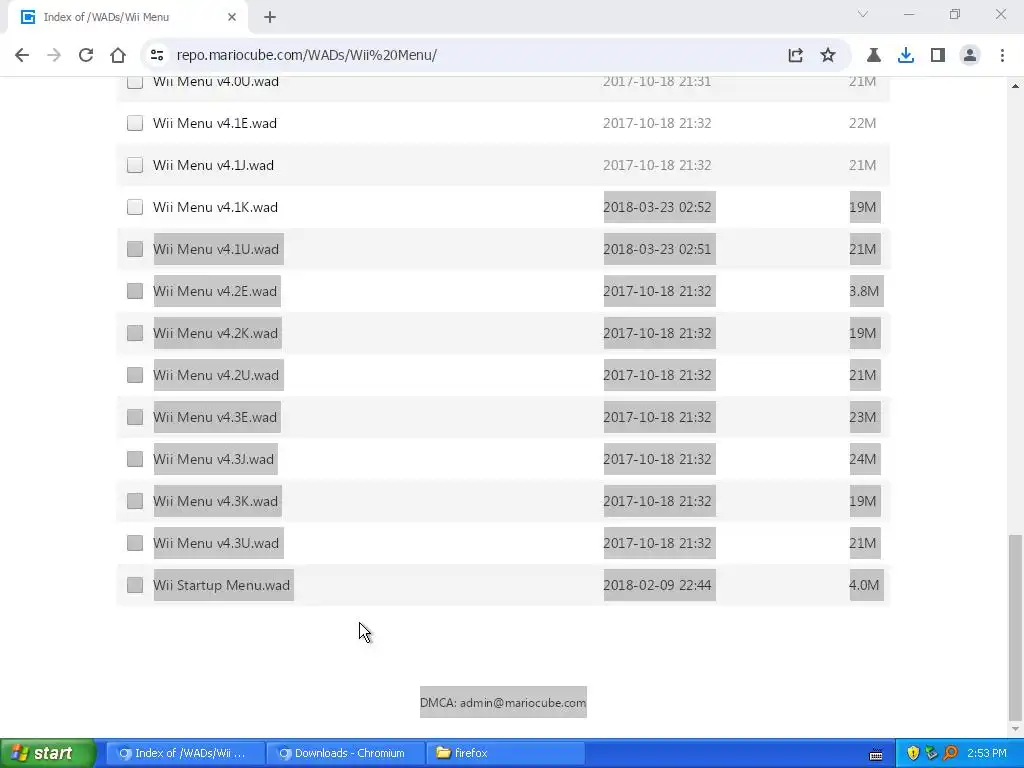
Task: Click the page vertical scrollbar thumb
Action: 1015,629
